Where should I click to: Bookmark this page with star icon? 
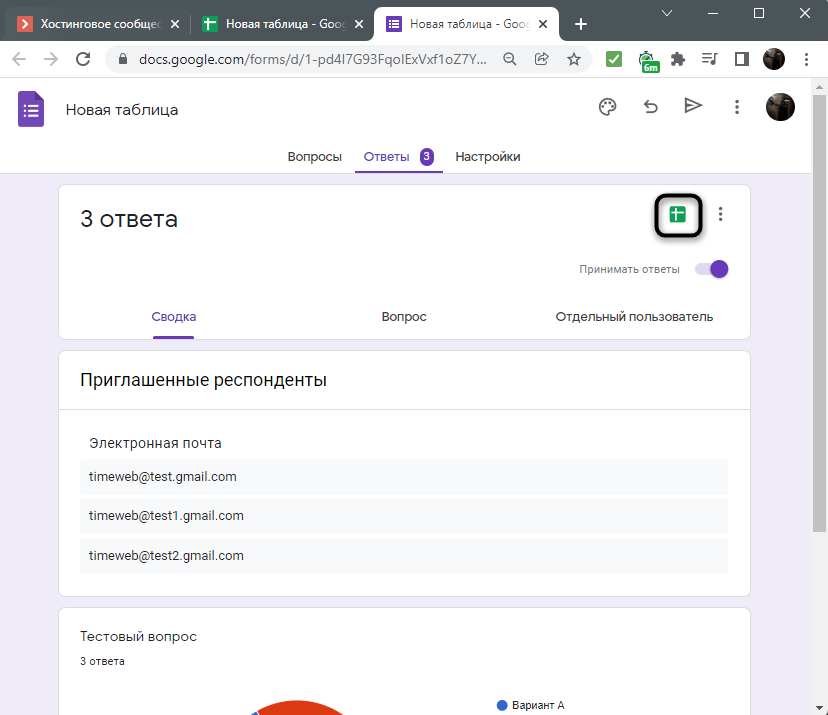click(x=574, y=59)
